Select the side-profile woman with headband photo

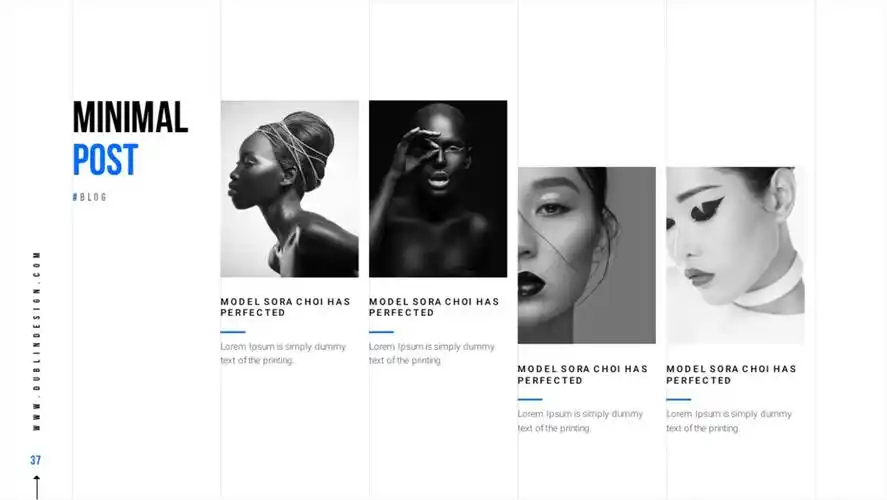tap(290, 189)
